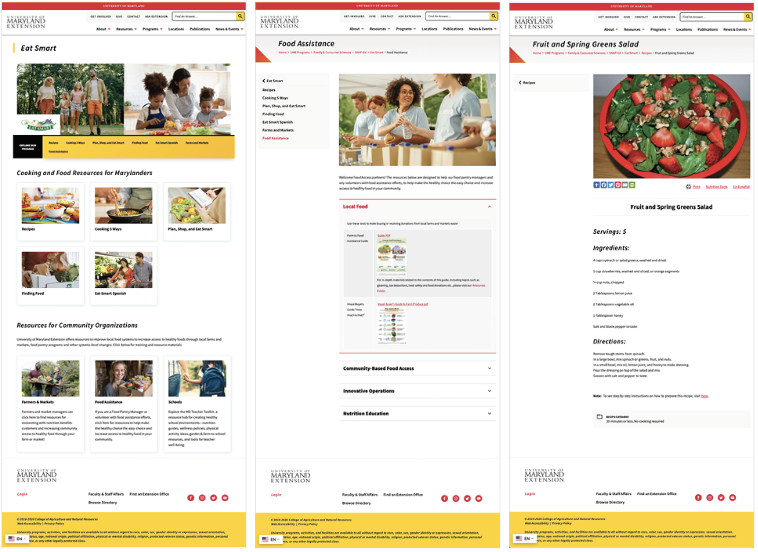Open the Plan, Shop, and Eat Smart card
The width and height of the screenshot is (758, 552).
(x=197, y=212)
